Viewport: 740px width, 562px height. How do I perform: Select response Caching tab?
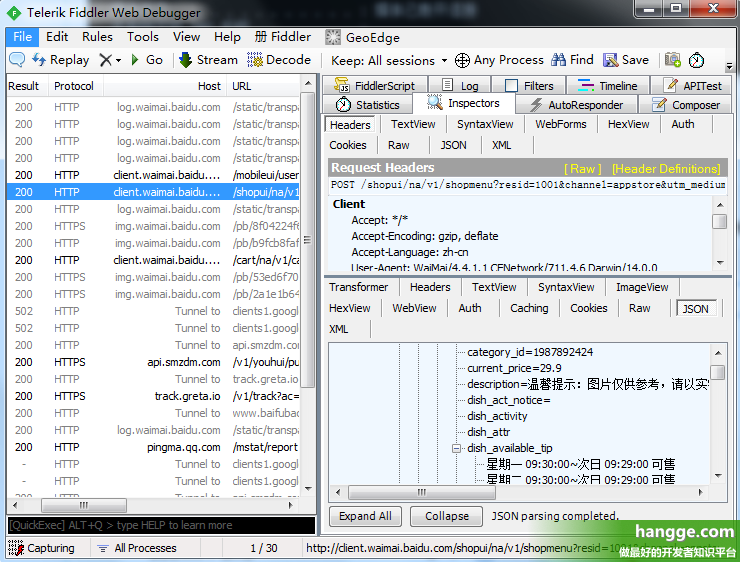click(529, 308)
